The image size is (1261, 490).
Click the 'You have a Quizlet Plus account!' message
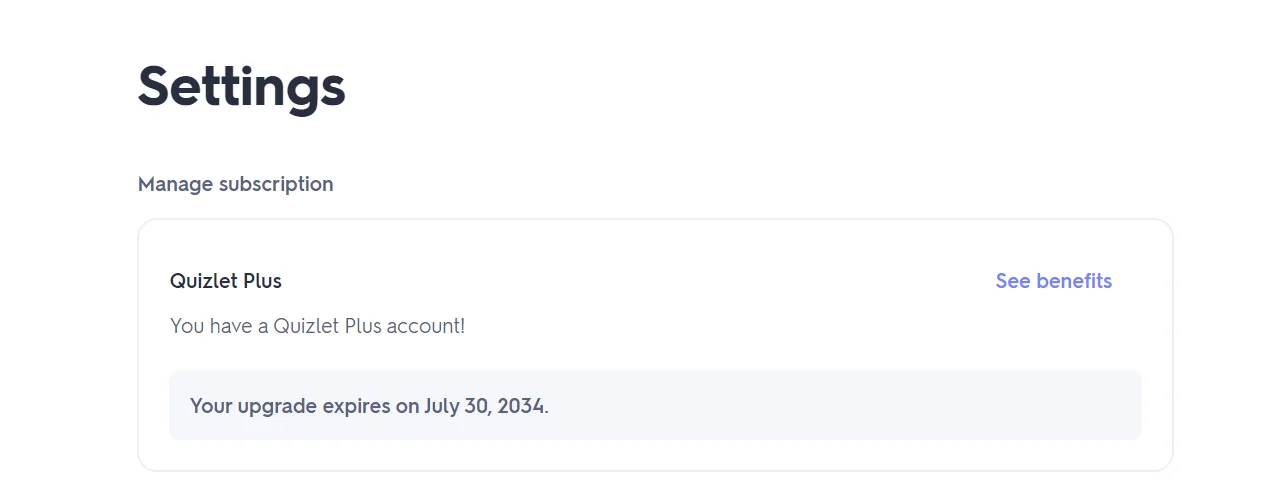pos(317,326)
